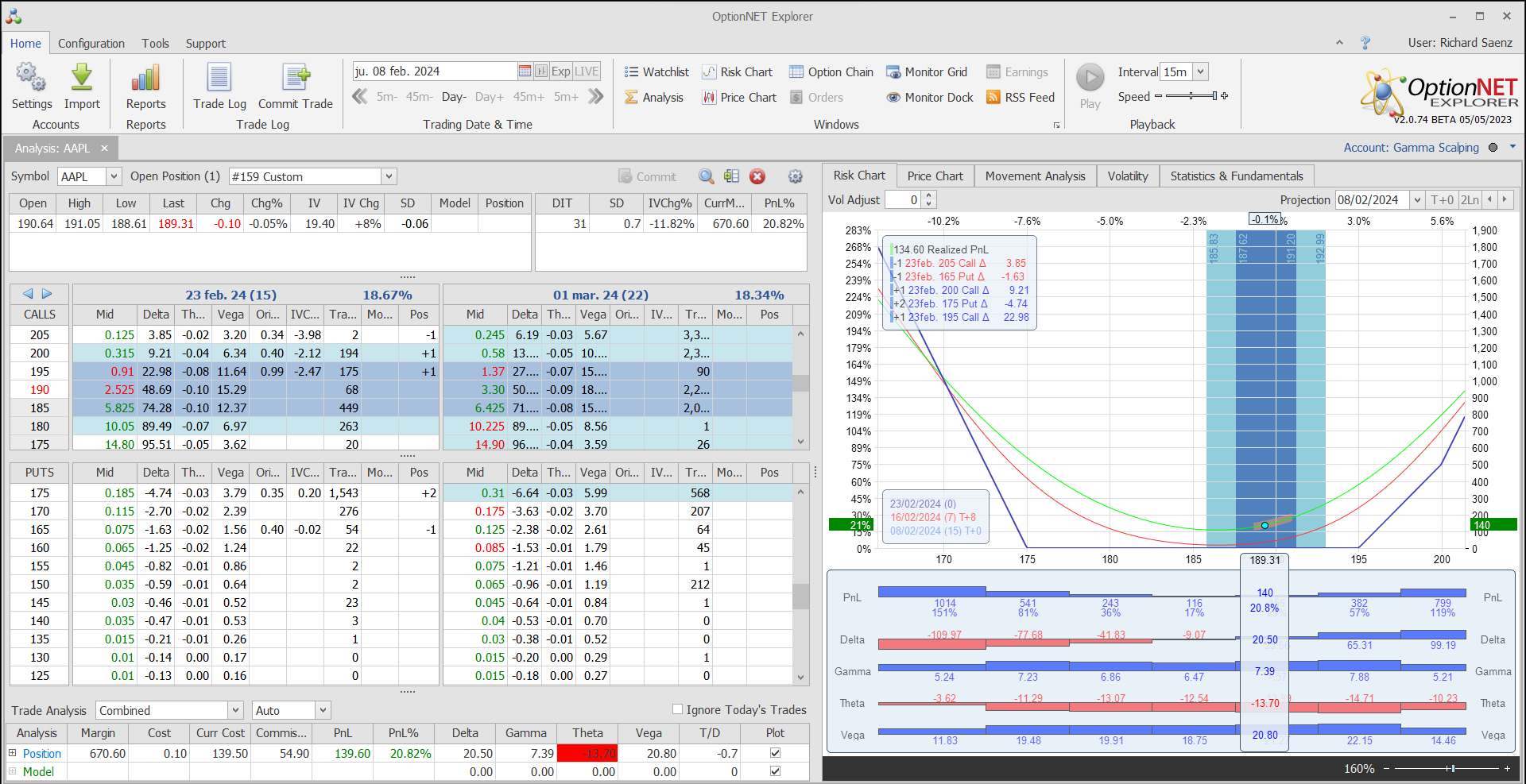The width and height of the screenshot is (1526, 784).
Task: Click the candlestick icon beside the date field
Action: tap(541, 71)
